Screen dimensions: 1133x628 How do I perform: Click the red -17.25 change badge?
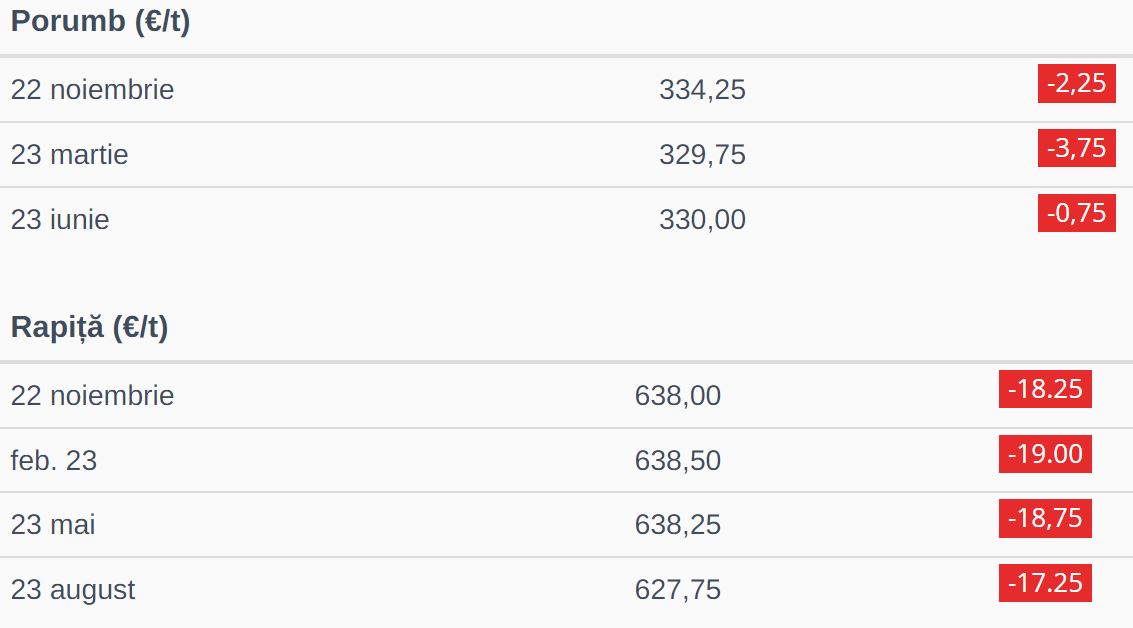click(x=1045, y=583)
